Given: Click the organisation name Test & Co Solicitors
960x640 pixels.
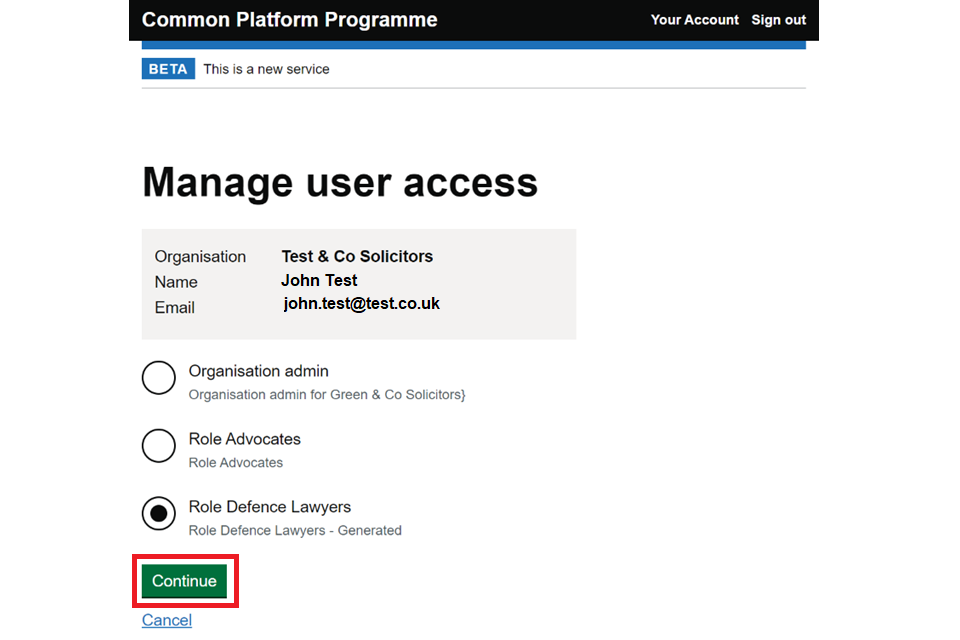Looking at the screenshot, I should (357, 256).
